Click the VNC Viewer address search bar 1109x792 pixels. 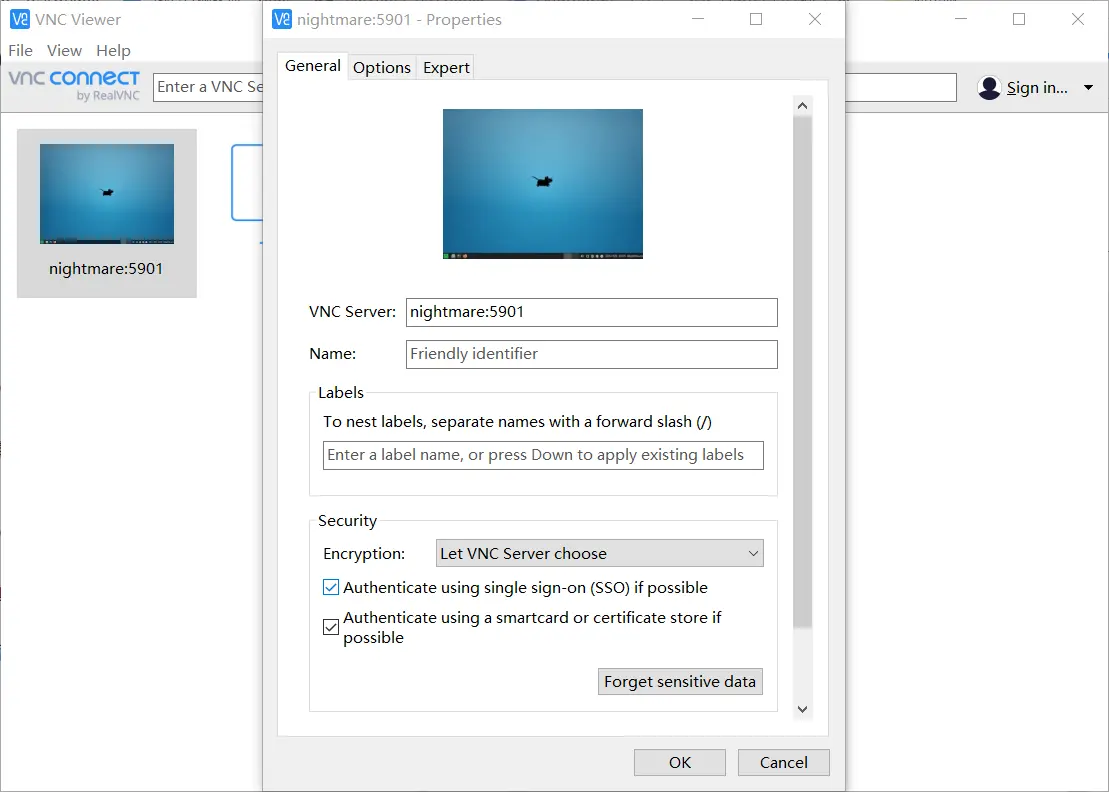209,87
